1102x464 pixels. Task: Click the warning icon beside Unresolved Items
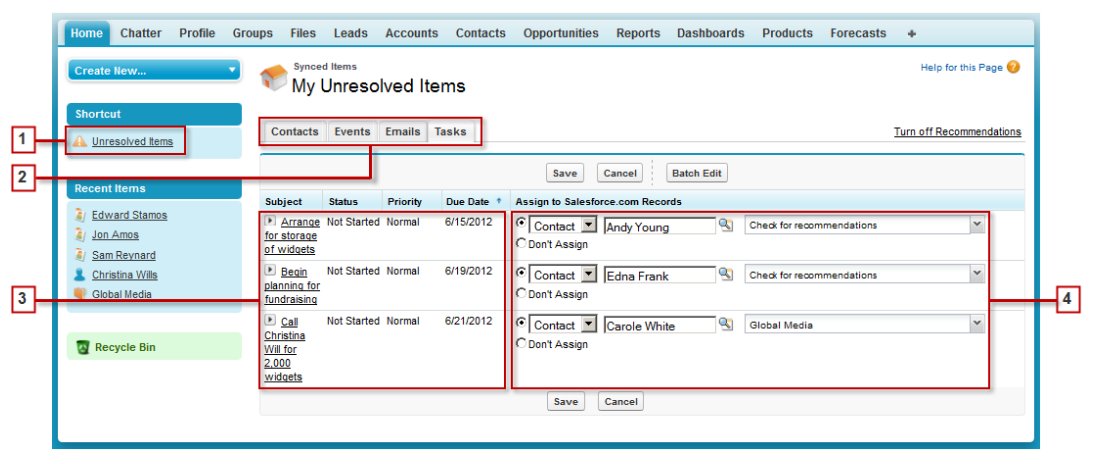coord(80,141)
